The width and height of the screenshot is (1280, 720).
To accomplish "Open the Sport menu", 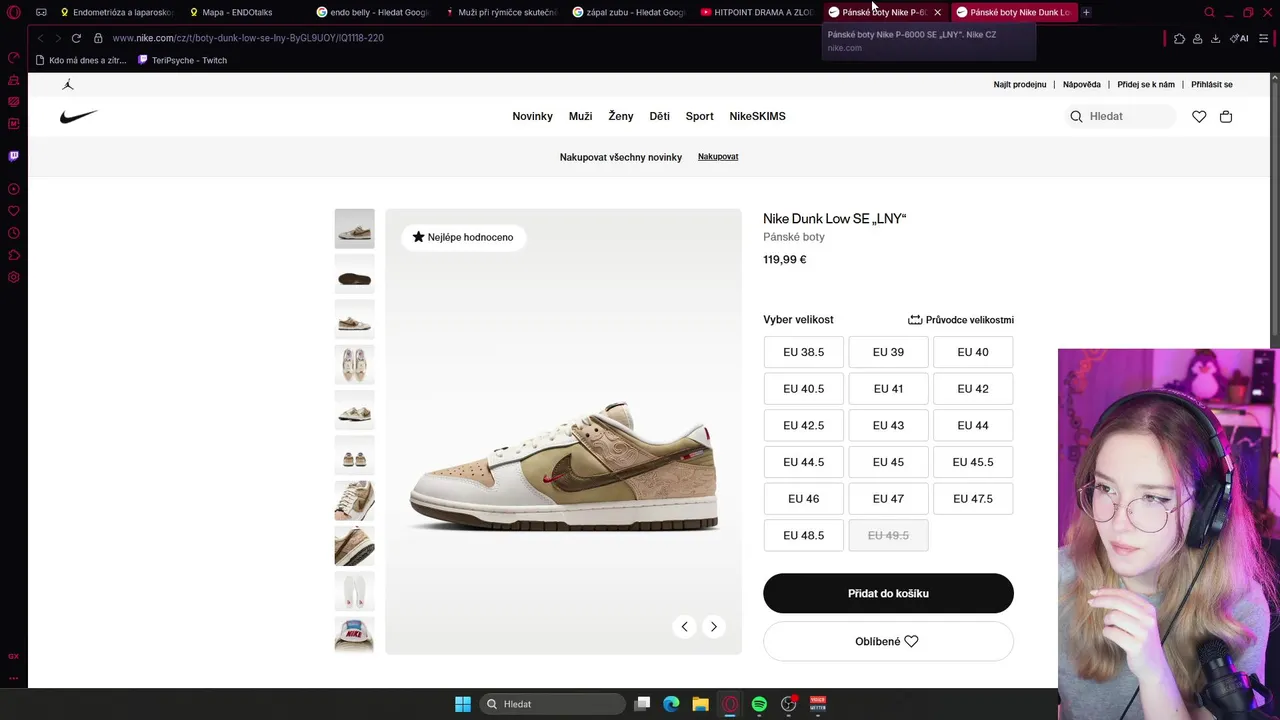I will click(699, 116).
